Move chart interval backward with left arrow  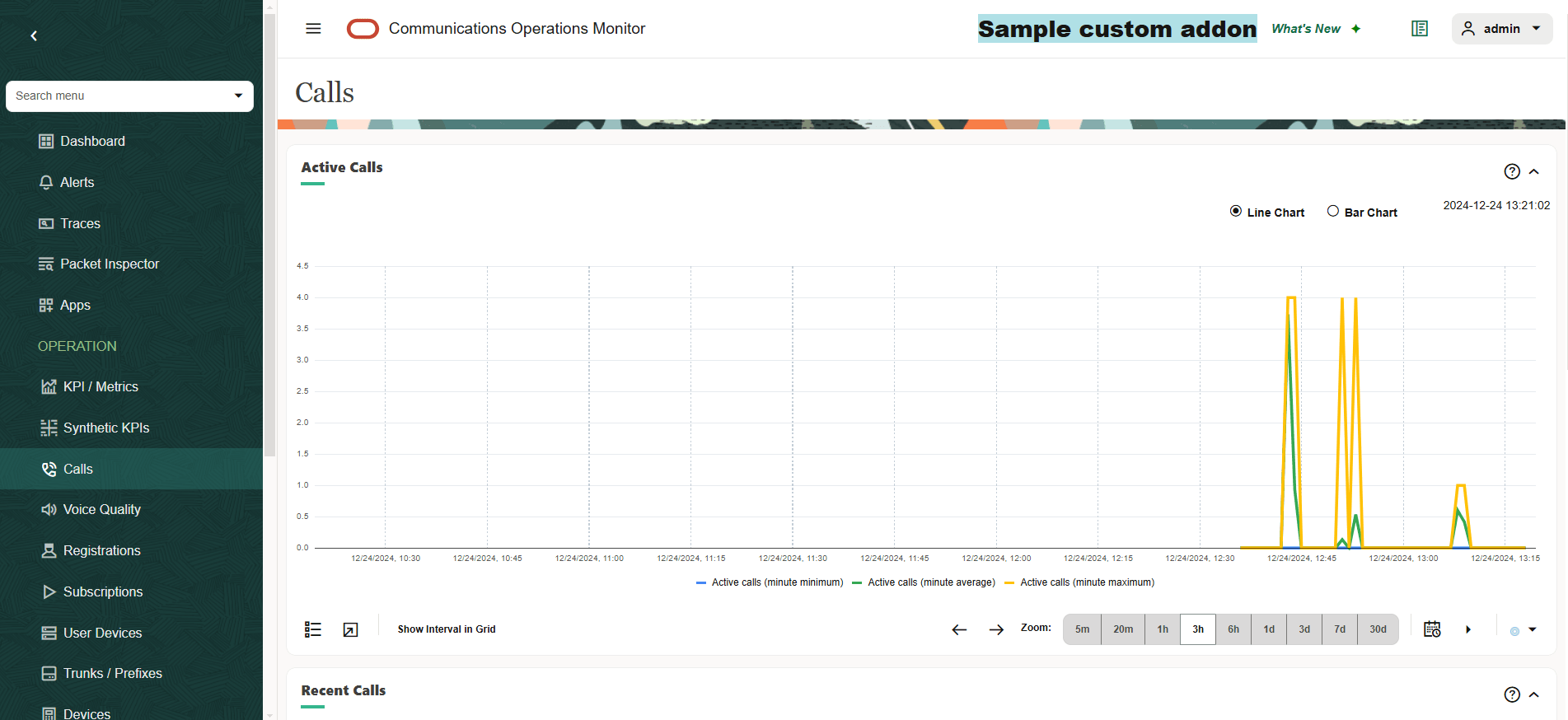pos(959,629)
